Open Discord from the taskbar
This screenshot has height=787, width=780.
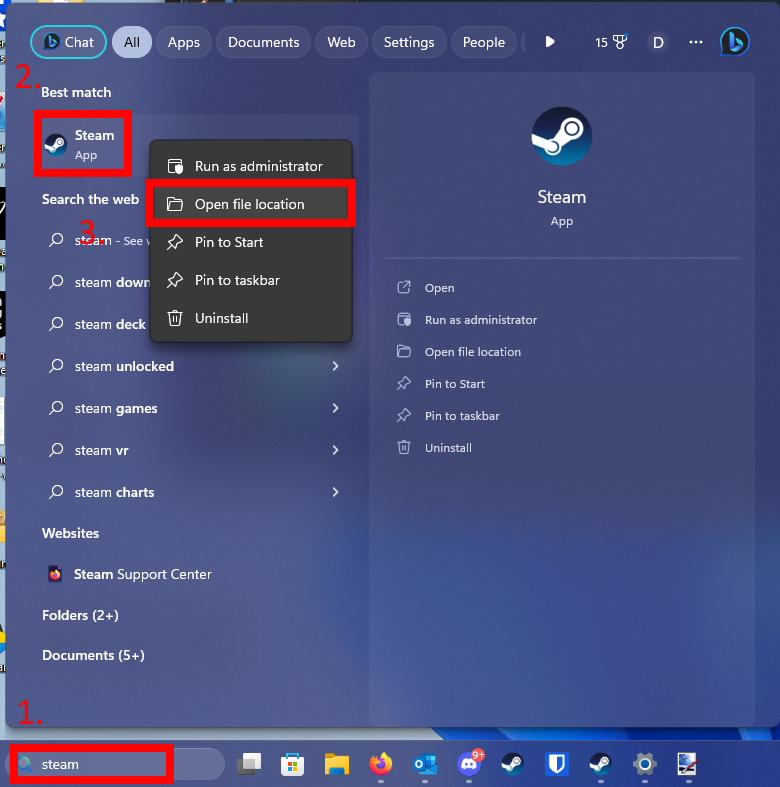(x=469, y=763)
